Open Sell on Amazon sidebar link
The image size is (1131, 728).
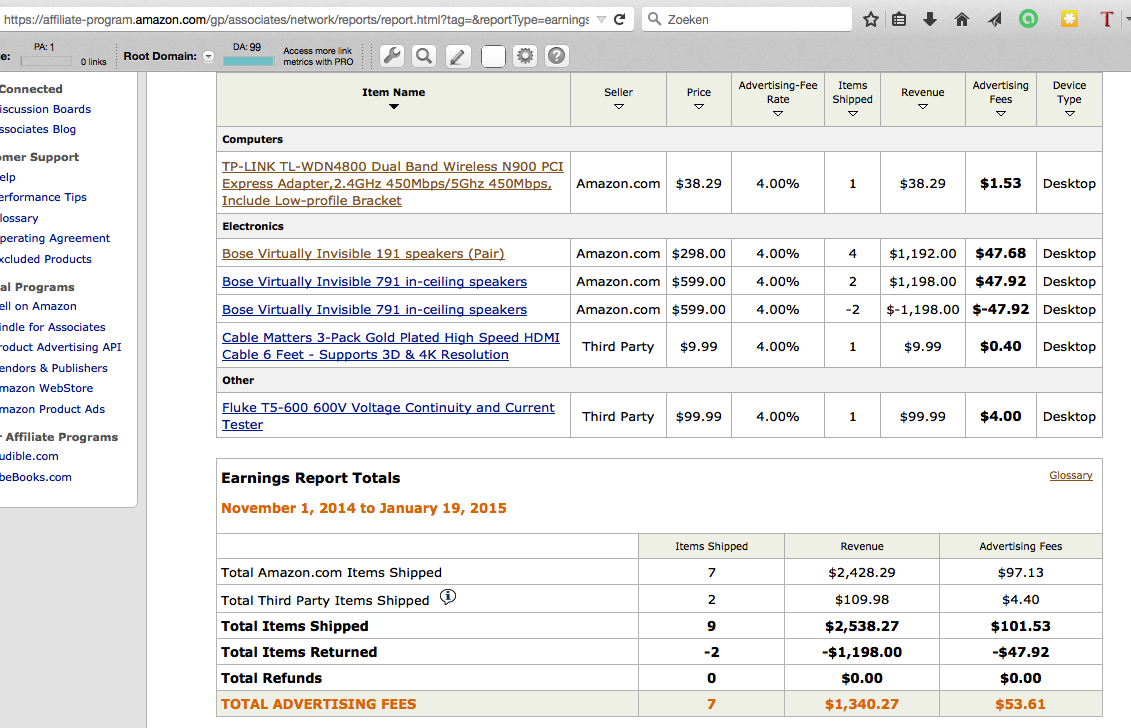coord(38,306)
